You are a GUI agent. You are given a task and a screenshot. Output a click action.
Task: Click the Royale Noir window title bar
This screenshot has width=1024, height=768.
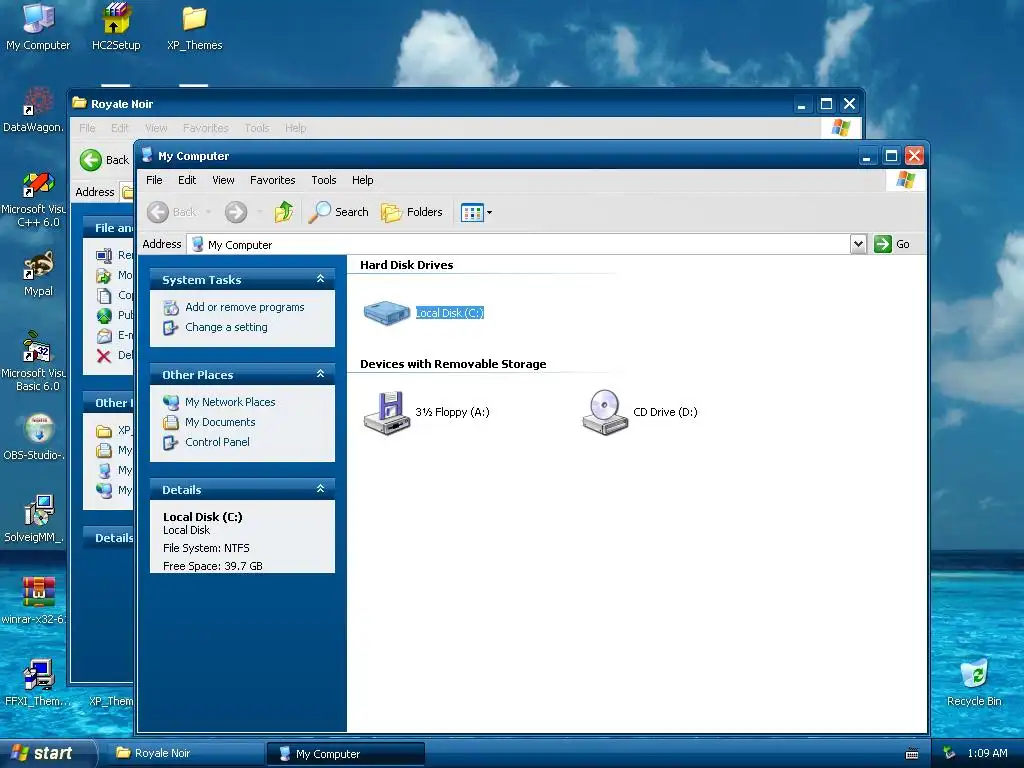(431, 104)
